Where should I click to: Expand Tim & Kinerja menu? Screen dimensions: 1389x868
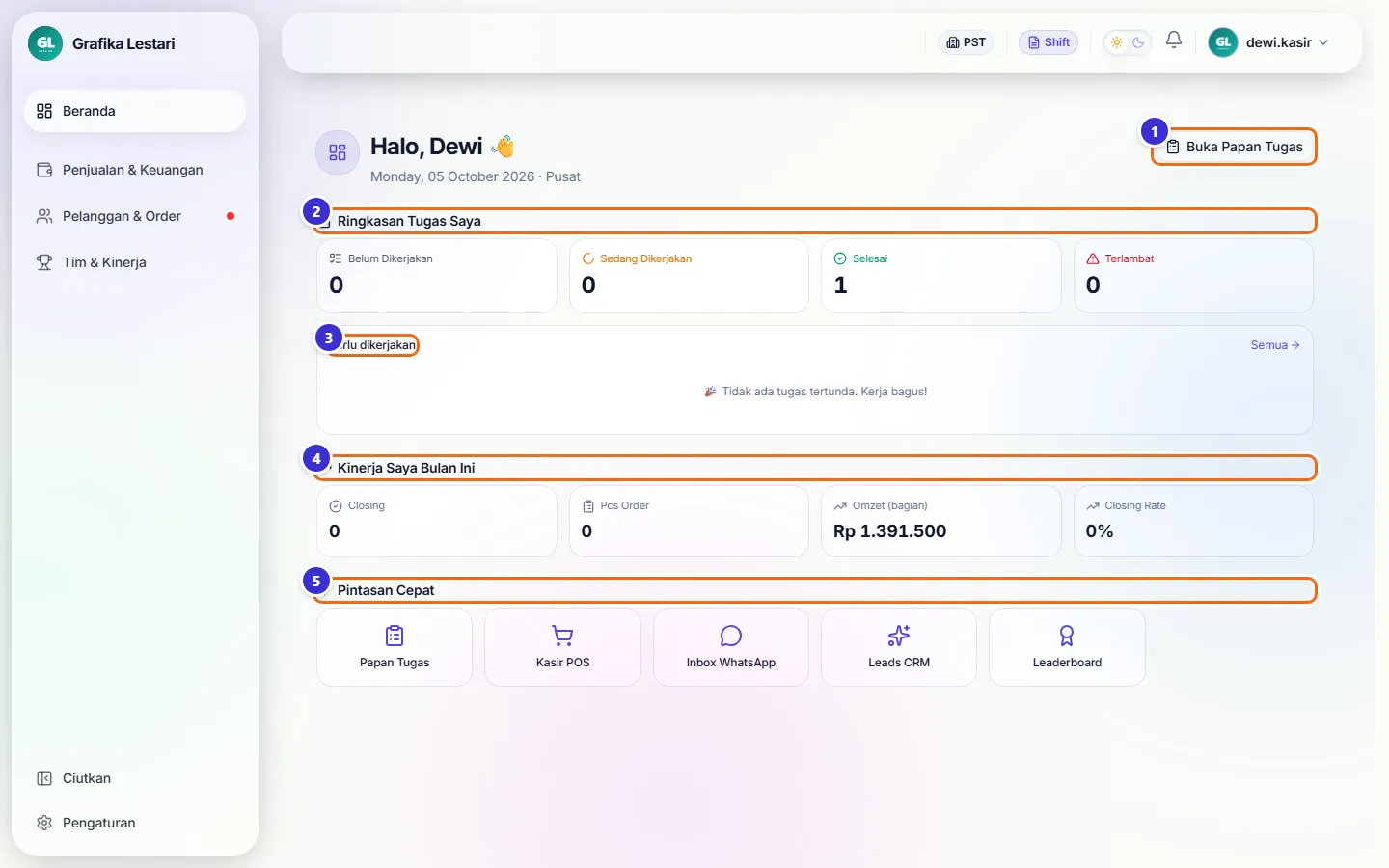click(135, 262)
